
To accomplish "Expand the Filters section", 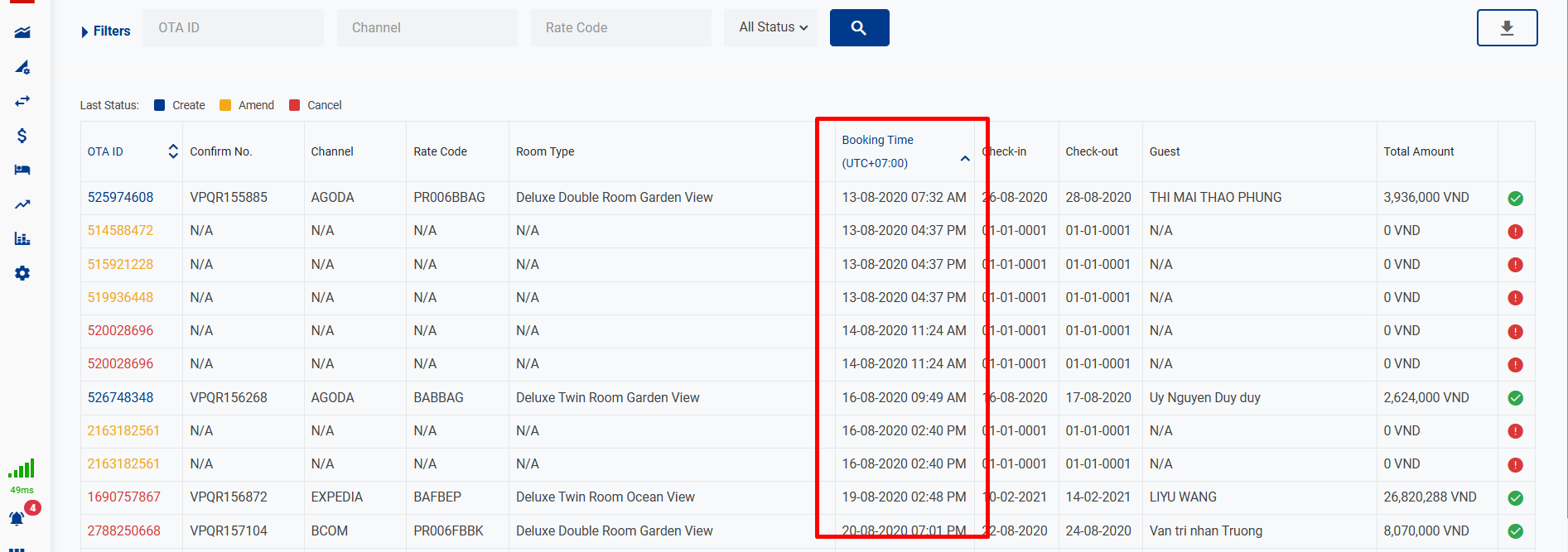I will click(105, 31).
